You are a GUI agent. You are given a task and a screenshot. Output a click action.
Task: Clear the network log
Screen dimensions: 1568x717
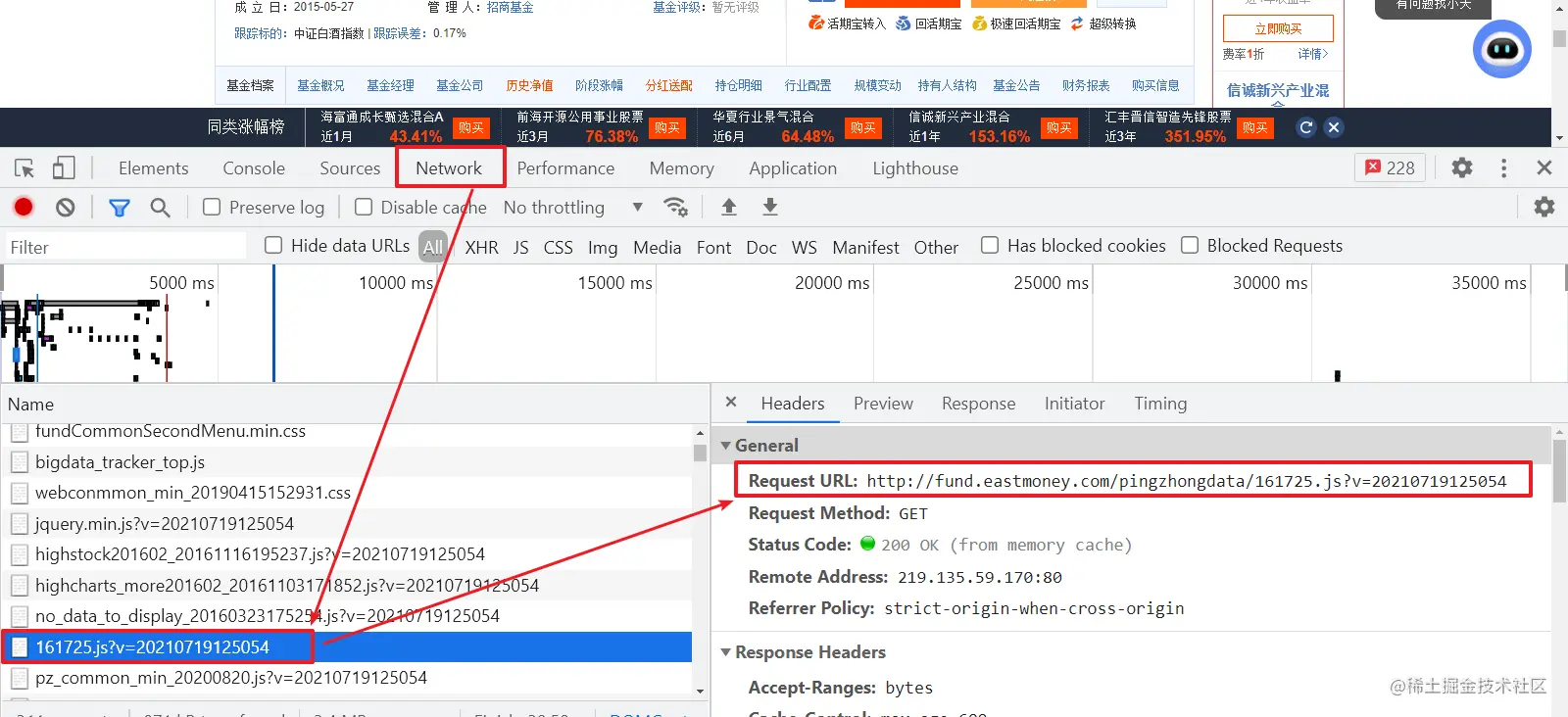[x=66, y=207]
